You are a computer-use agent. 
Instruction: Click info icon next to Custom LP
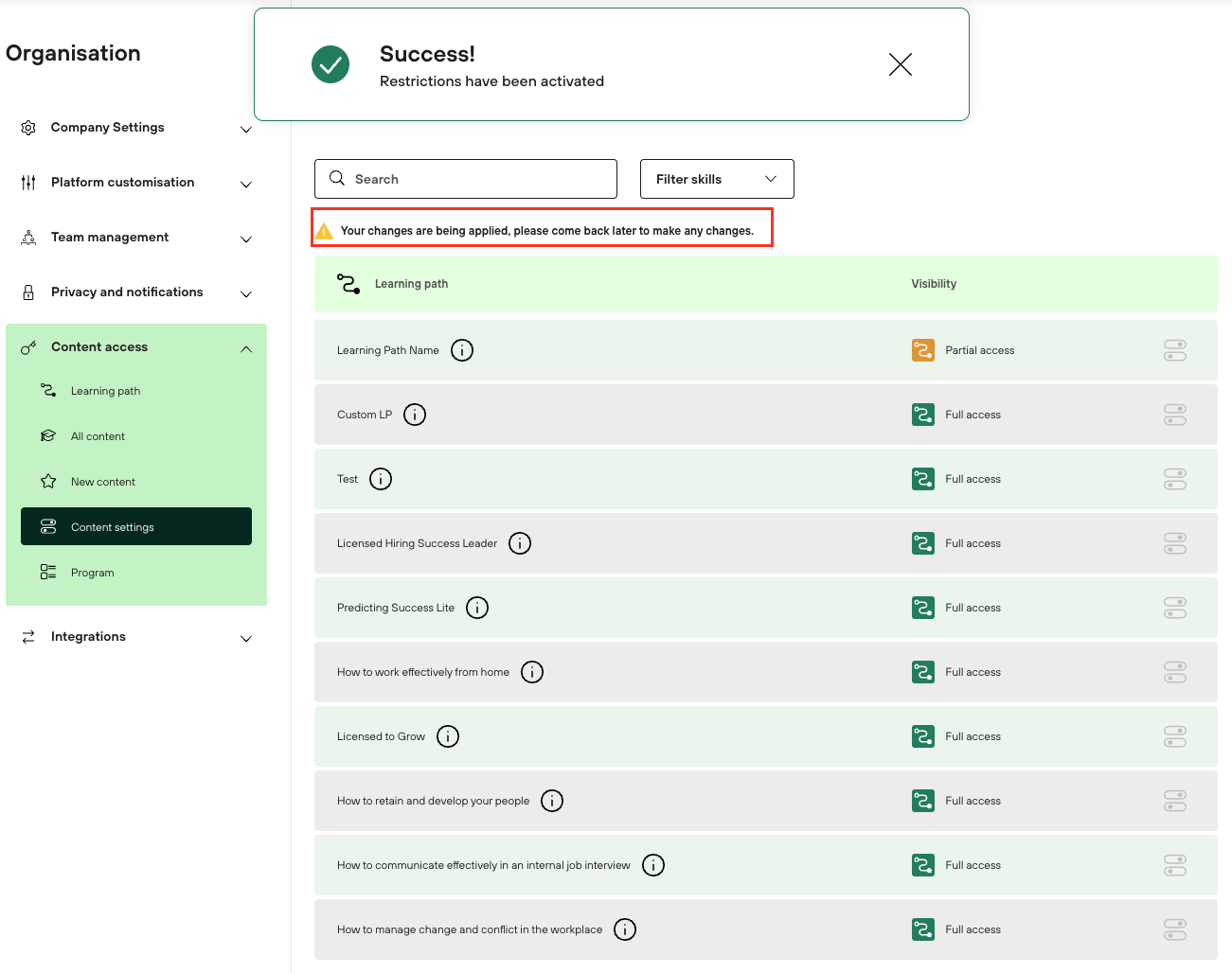point(415,415)
